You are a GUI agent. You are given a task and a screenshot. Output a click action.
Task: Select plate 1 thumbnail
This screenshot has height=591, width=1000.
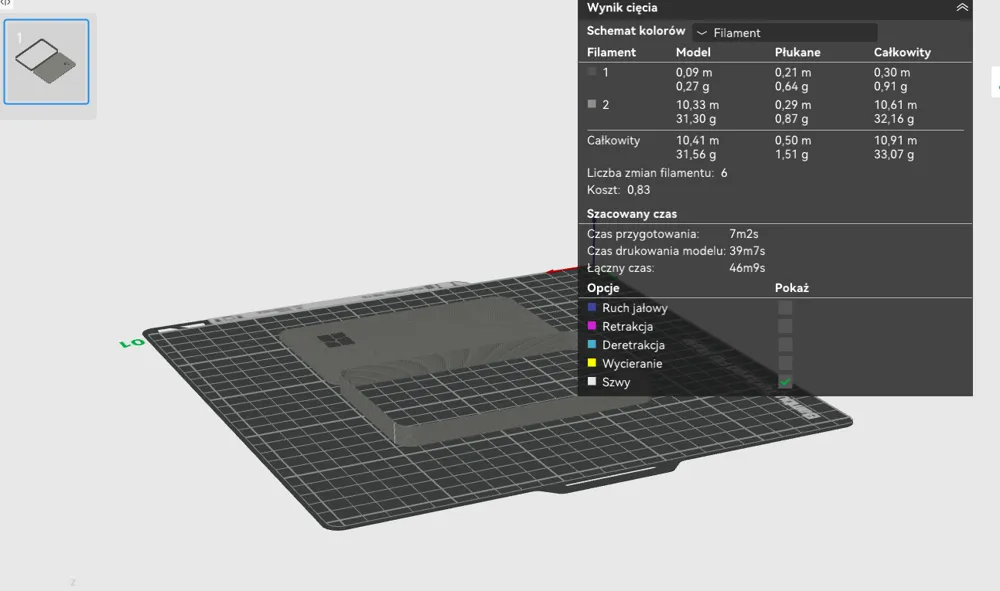pyautogui.click(x=47, y=62)
